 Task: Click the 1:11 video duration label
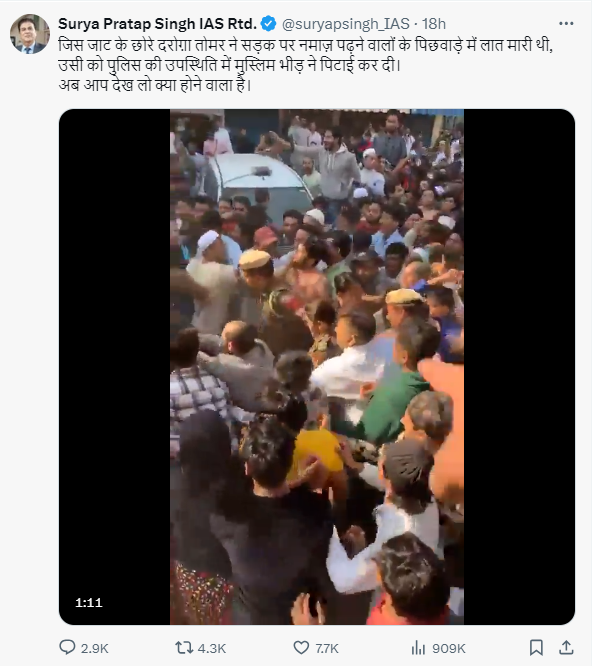click(89, 602)
